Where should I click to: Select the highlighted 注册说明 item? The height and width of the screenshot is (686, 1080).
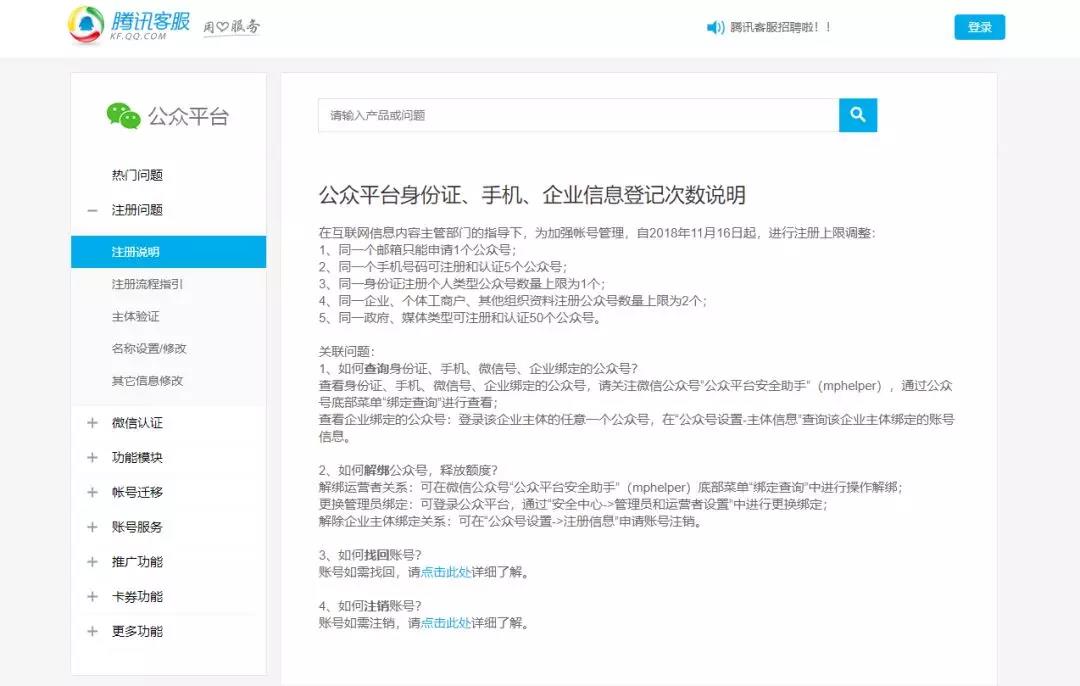(x=168, y=252)
